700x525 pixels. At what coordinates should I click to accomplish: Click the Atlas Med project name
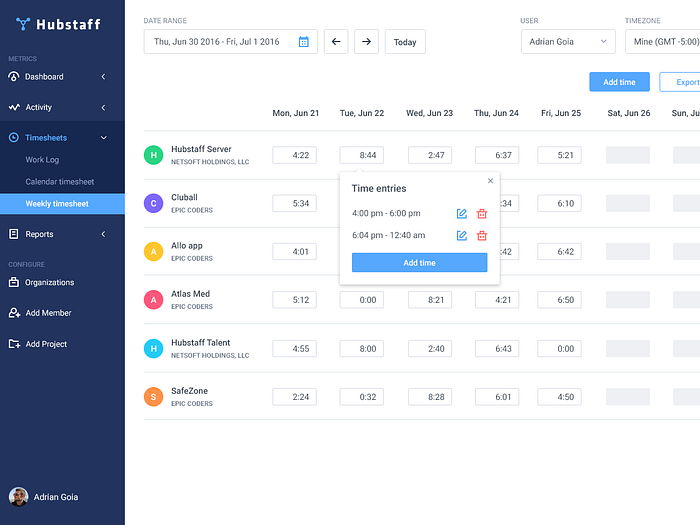tap(190, 294)
